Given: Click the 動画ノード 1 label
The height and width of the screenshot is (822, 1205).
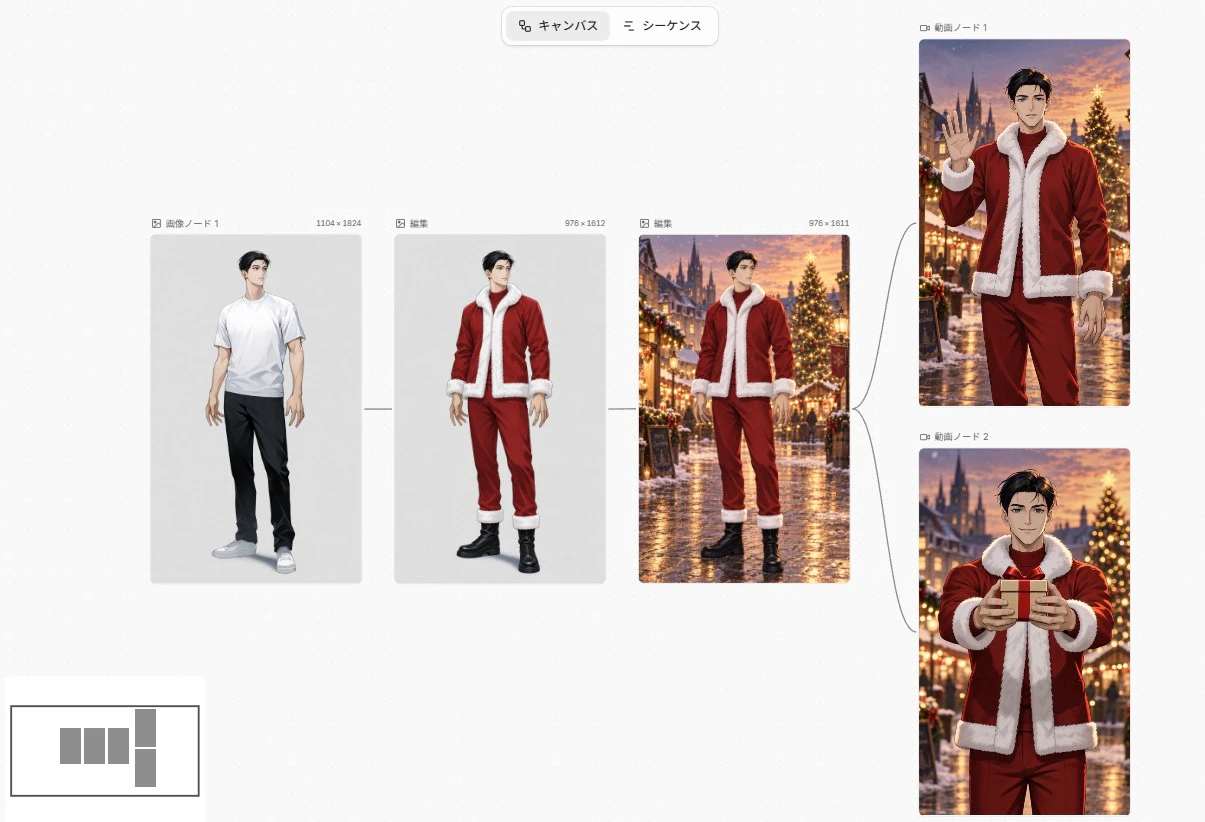Looking at the screenshot, I should [x=961, y=28].
